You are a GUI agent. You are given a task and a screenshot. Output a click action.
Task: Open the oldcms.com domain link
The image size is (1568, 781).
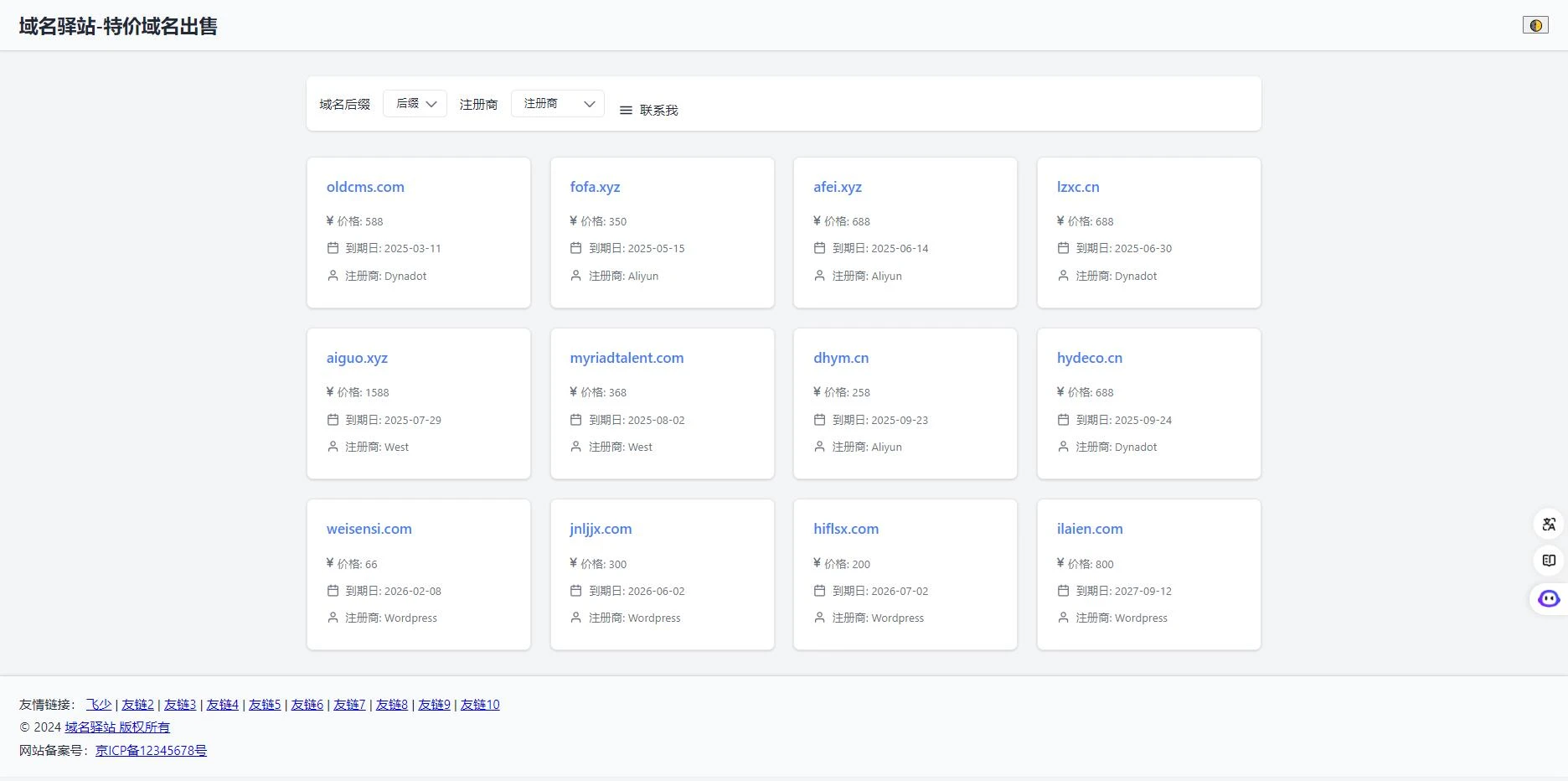(x=365, y=187)
